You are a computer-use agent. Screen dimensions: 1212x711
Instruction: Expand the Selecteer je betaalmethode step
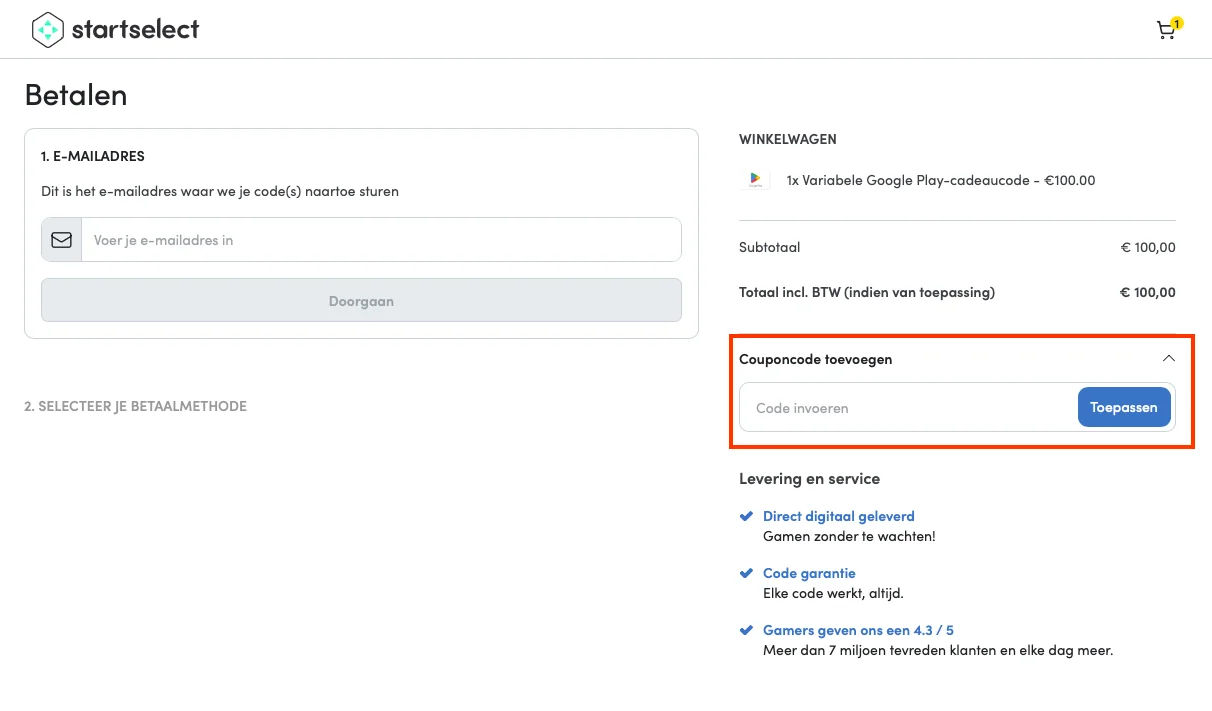point(135,406)
